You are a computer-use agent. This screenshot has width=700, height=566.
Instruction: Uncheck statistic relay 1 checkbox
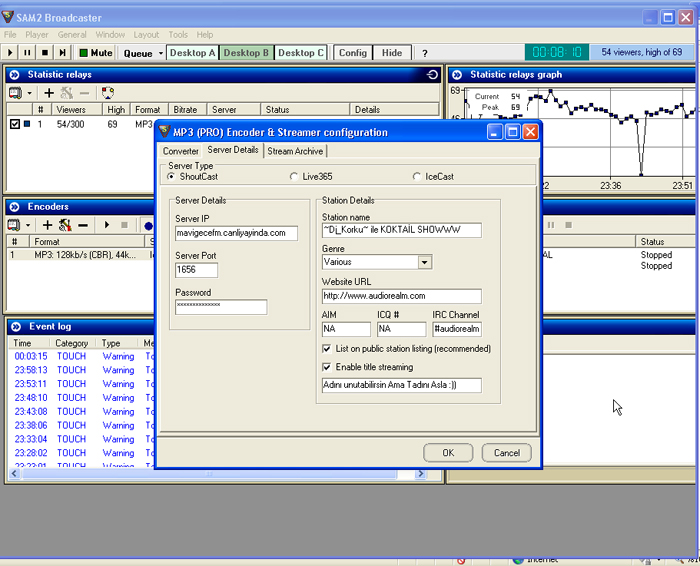[x=15, y=124]
